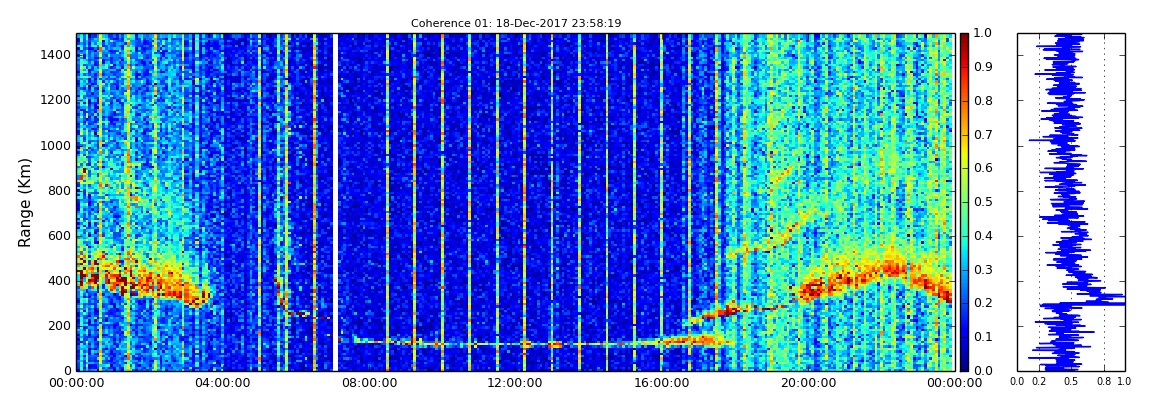Viewport: 1150px width, 407px height.
Task: Click the '0.3' color bar tick label
Action: 981,269
